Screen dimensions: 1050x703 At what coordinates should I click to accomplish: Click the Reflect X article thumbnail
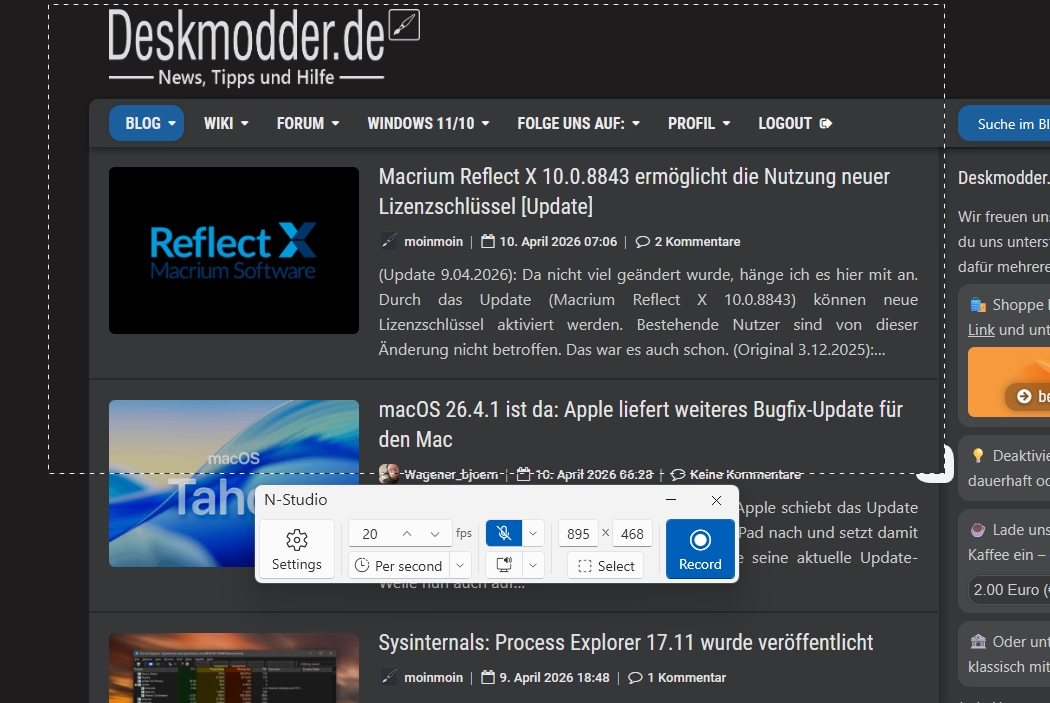[x=233, y=250]
